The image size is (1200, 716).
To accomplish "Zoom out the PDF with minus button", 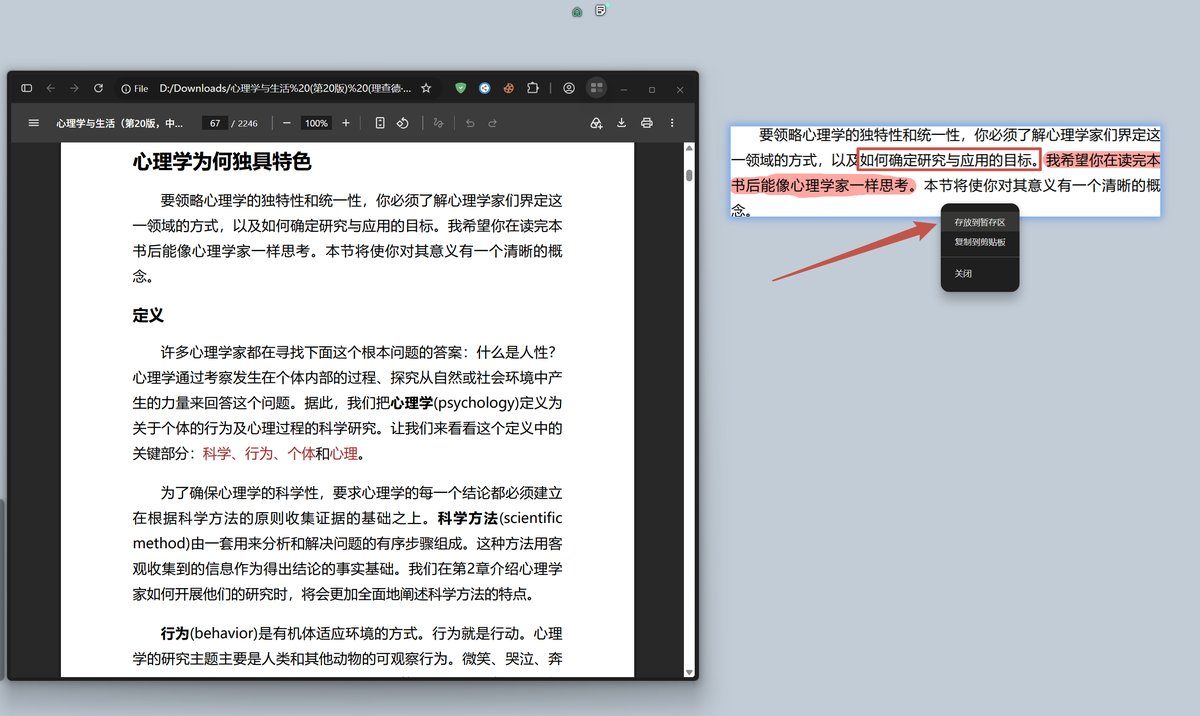I will (x=286, y=123).
